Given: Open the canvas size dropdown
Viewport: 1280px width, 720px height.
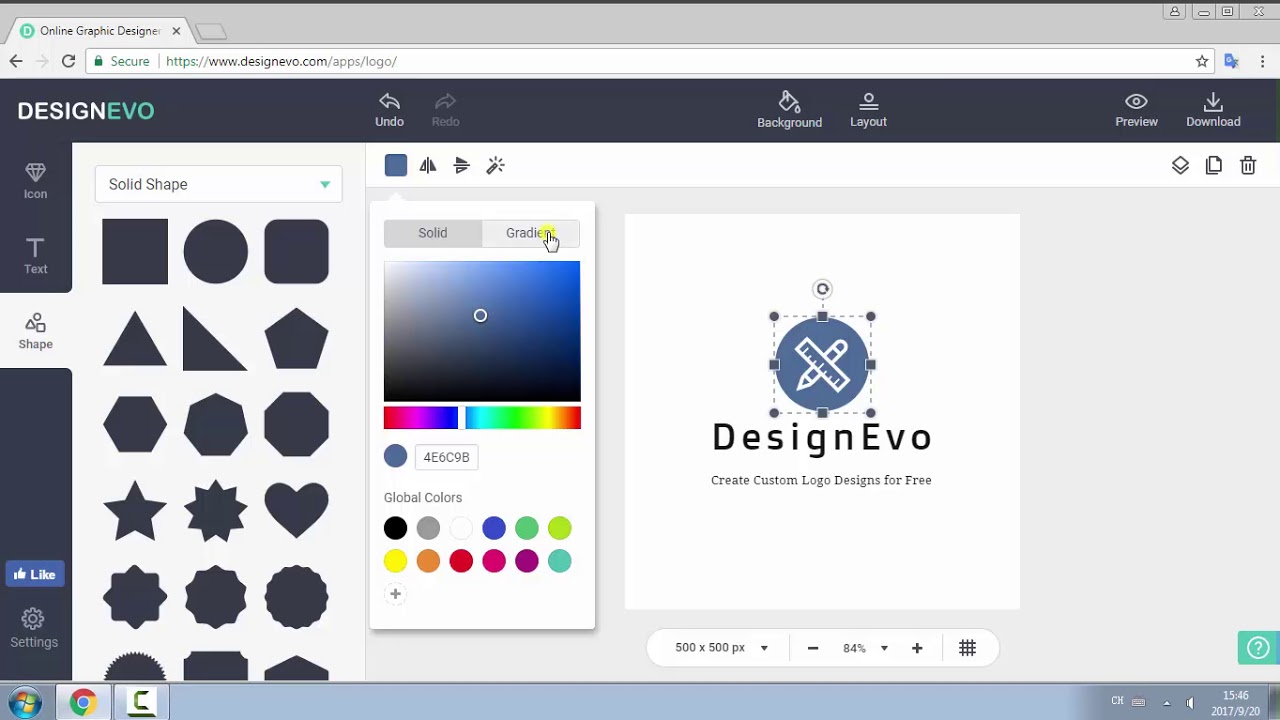Looking at the screenshot, I should pyautogui.click(x=720, y=648).
